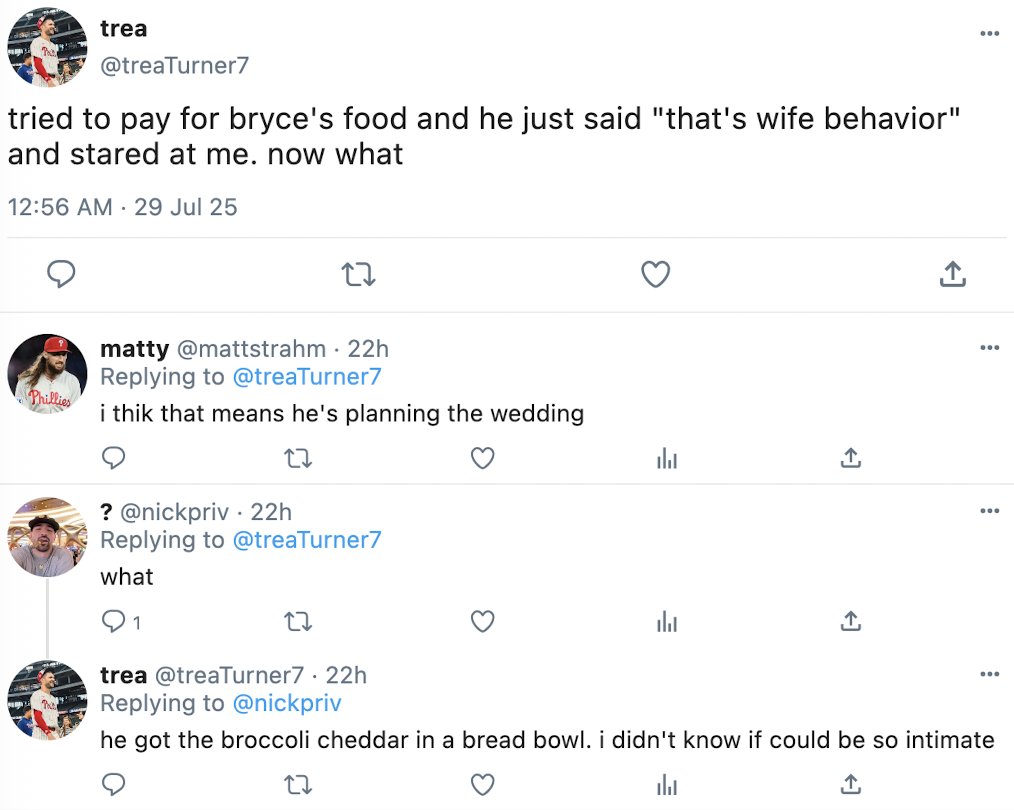1014x810 pixels.
Task: View analytics for matty's reply
Action: (x=666, y=458)
